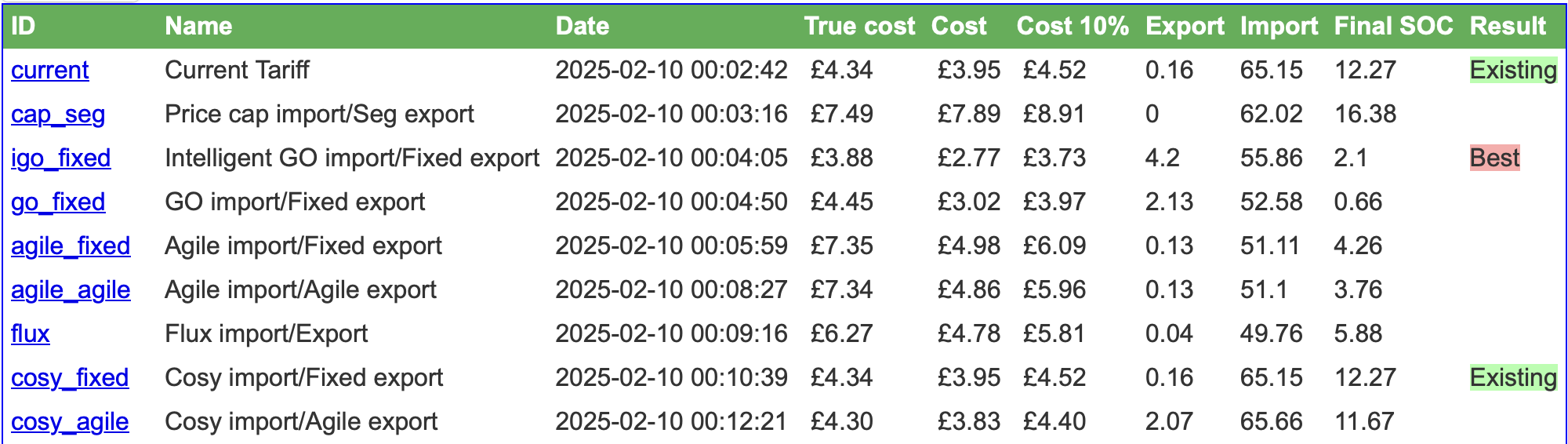Click the Final SOC column header
The width and height of the screenshot is (1568, 444).
1393,27
